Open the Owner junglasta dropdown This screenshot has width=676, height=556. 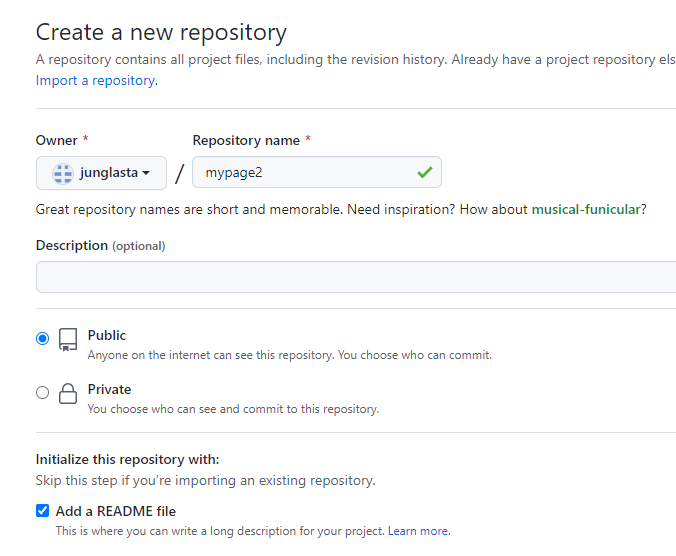tap(101, 173)
